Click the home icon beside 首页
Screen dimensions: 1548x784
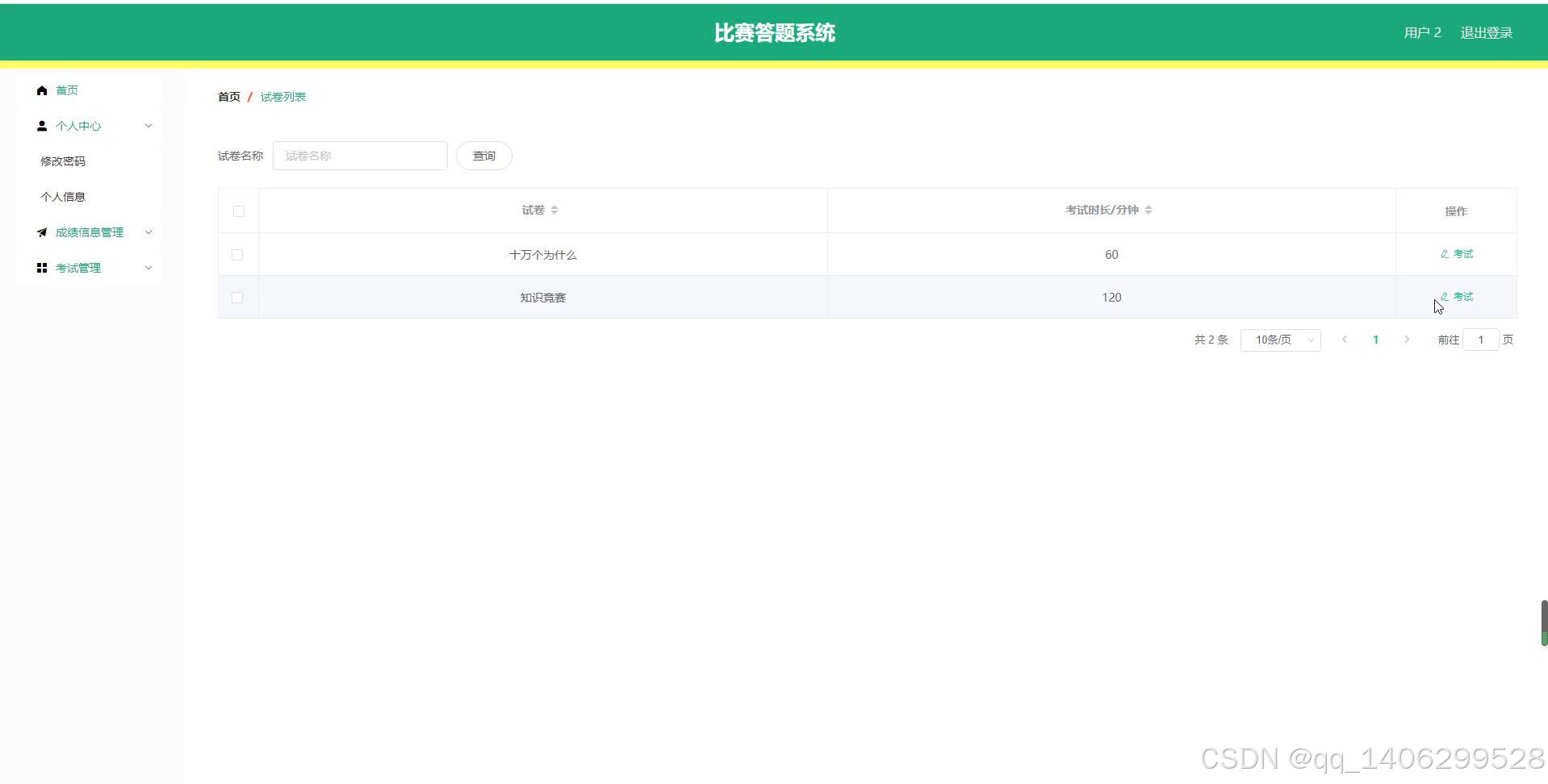coord(42,90)
